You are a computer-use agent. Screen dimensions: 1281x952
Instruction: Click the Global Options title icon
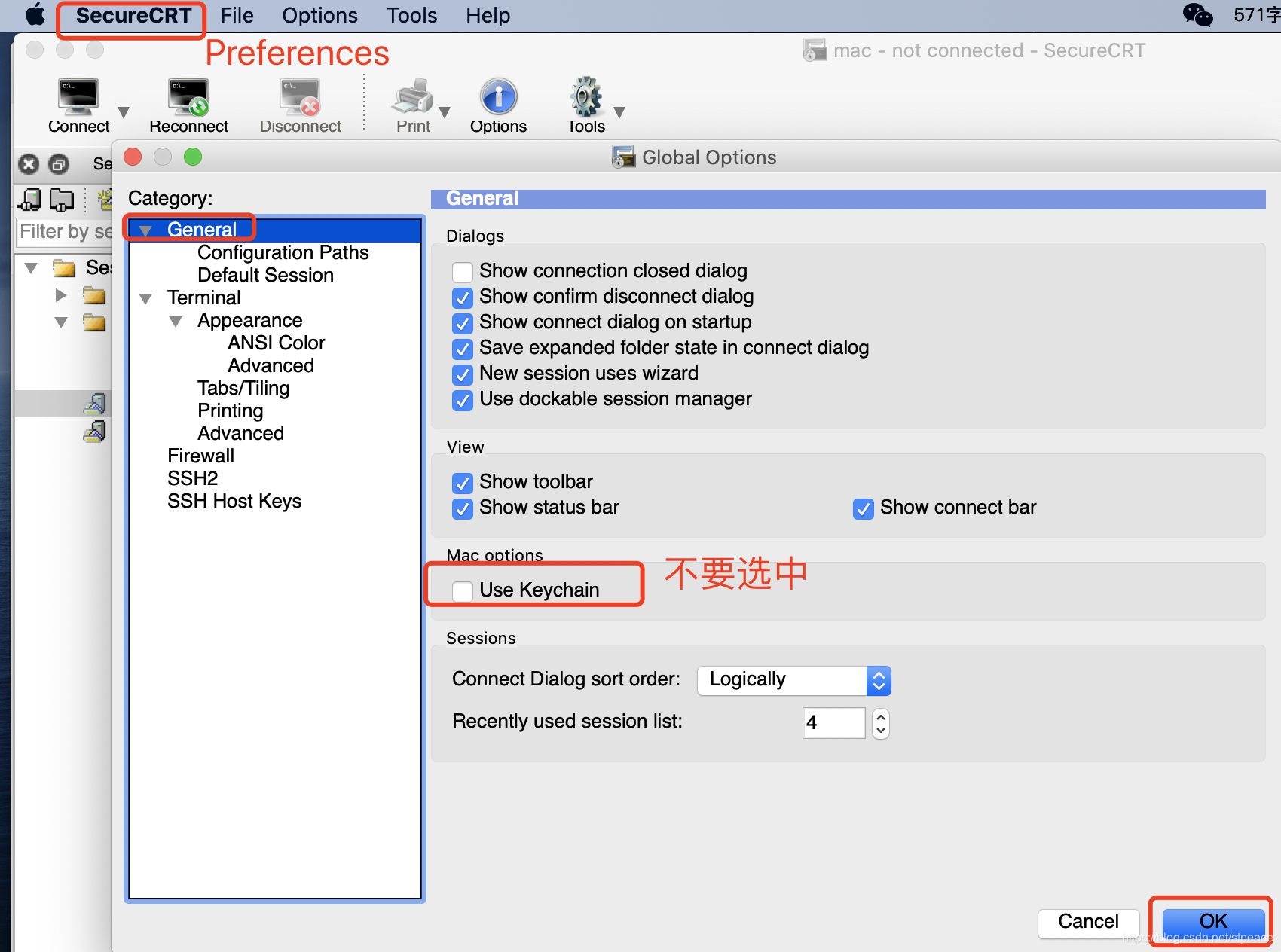click(623, 157)
